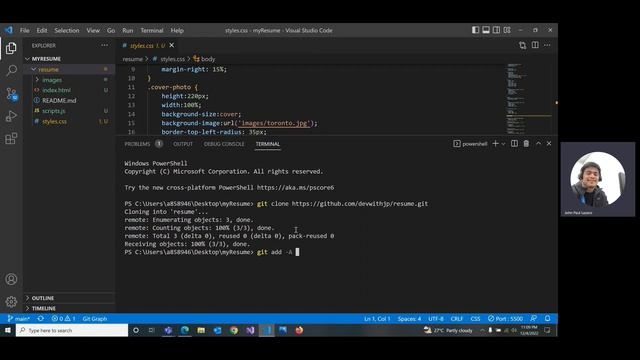Image resolution: width=640 pixels, height=360 pixels.
Task: Switch to the Debug Console tab
Action: (224, 144)
